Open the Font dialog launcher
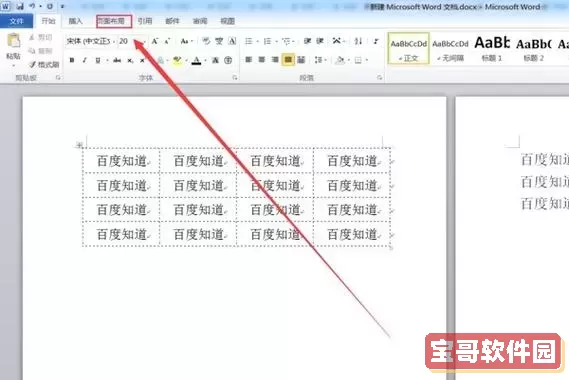Screen dimensions: 569x380 [x=234, y=78]
